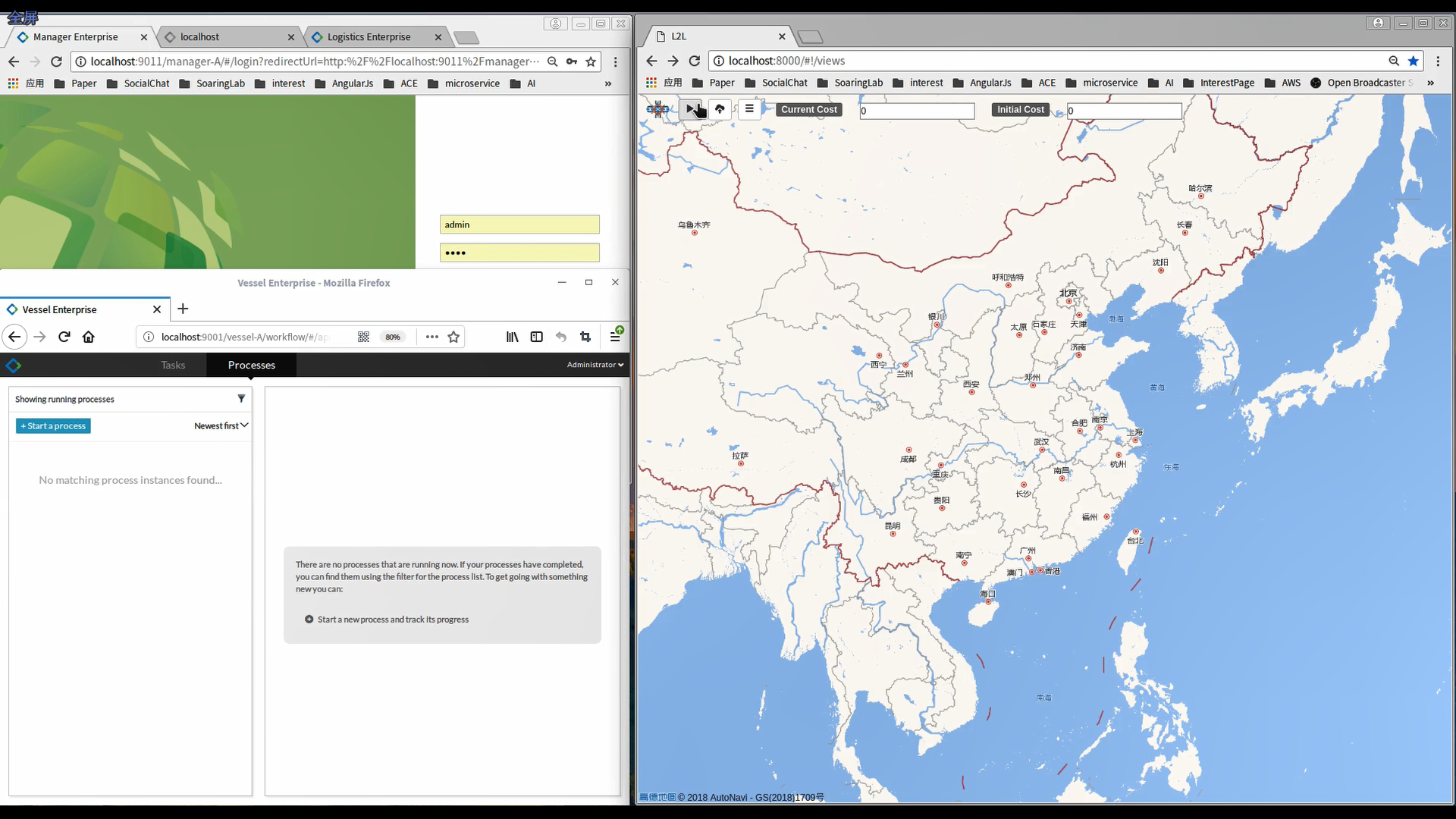Viewport: 1456px width, 819px height.
Task: Open the Firefox hamburger menu
Action: 615,337
